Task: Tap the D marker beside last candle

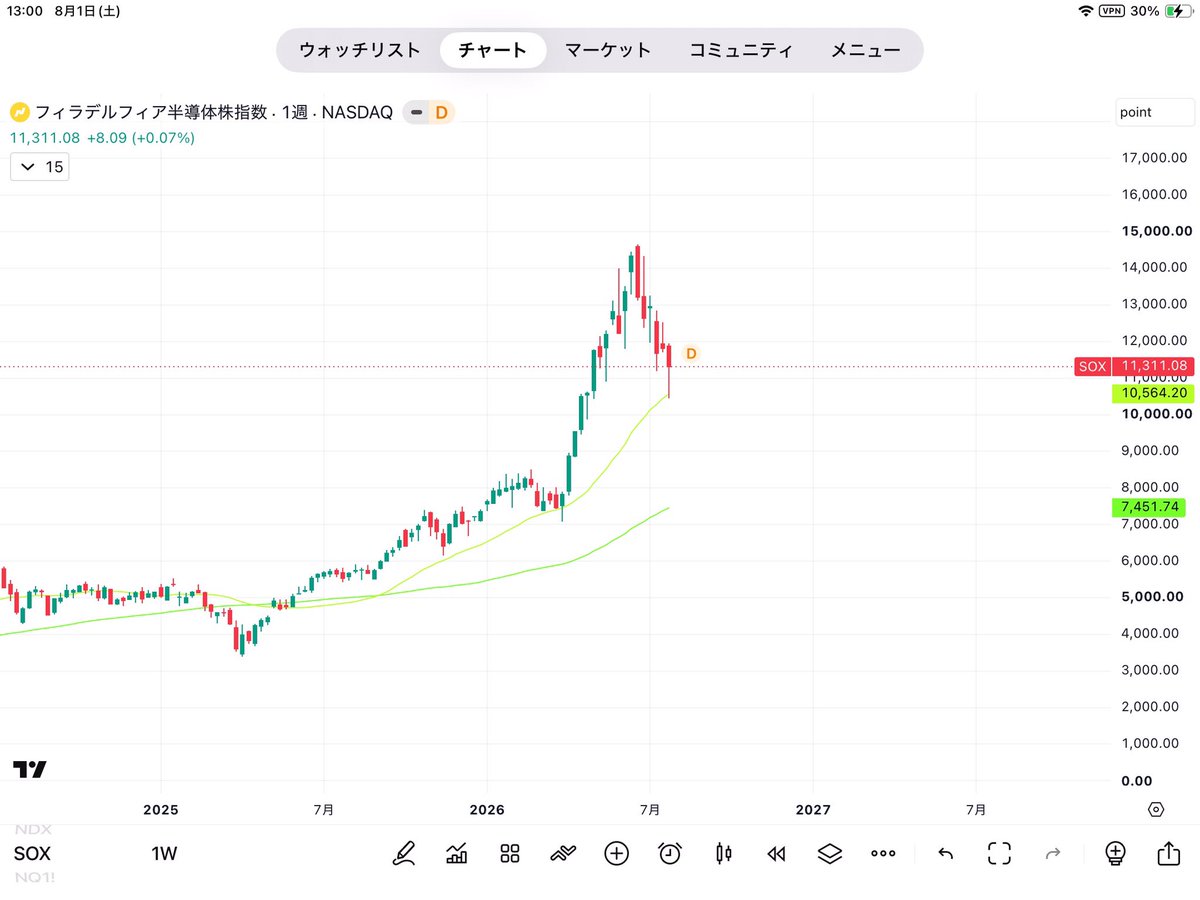Action: coord(690,353)
